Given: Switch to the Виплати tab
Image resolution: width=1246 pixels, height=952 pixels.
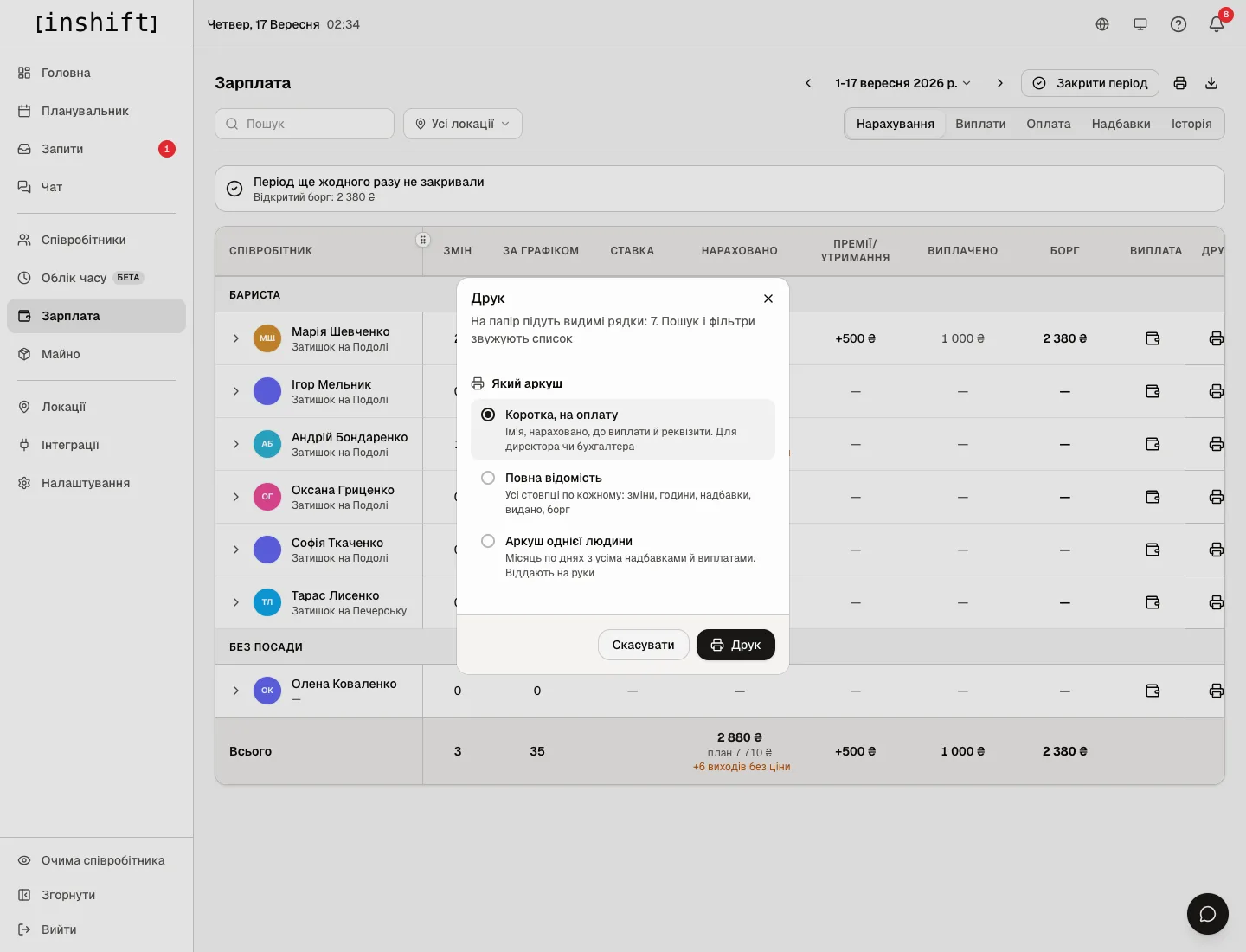Looking at the screenshot, I should [x=980, y=124].
